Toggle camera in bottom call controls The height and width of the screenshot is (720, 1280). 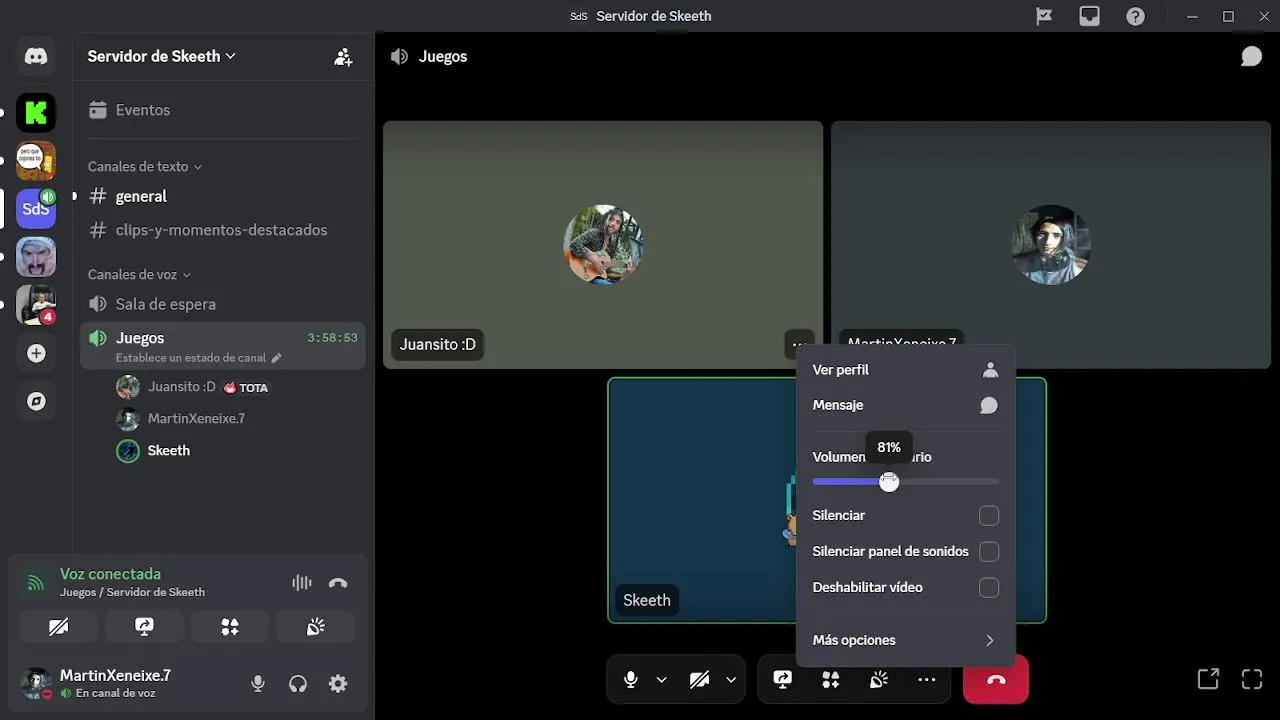tap(699, 680)
